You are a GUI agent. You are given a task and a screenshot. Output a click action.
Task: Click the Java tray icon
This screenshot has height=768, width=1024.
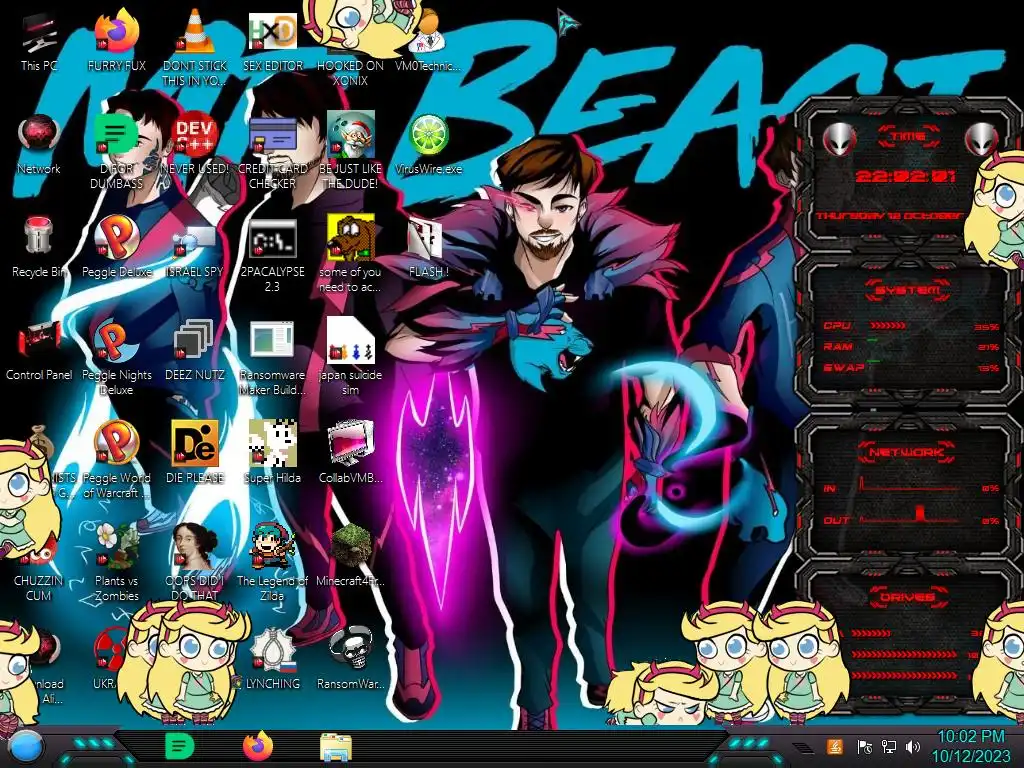(835, 746)
